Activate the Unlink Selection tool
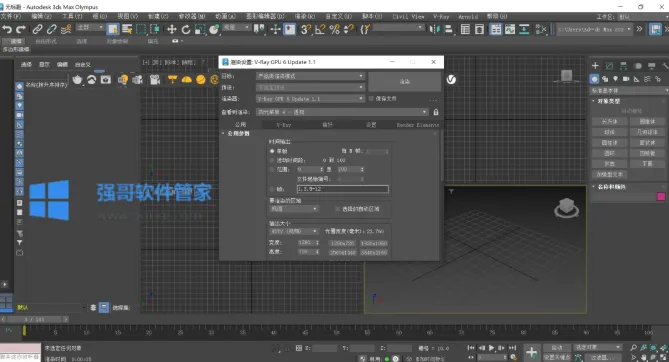 coord(52,29)
